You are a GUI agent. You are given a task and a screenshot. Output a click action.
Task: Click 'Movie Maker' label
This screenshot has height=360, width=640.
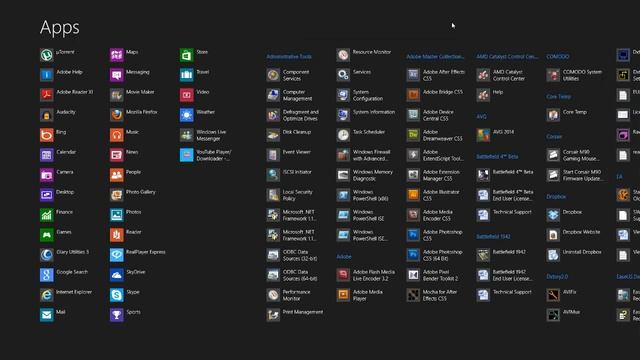[x=140, y=92]
